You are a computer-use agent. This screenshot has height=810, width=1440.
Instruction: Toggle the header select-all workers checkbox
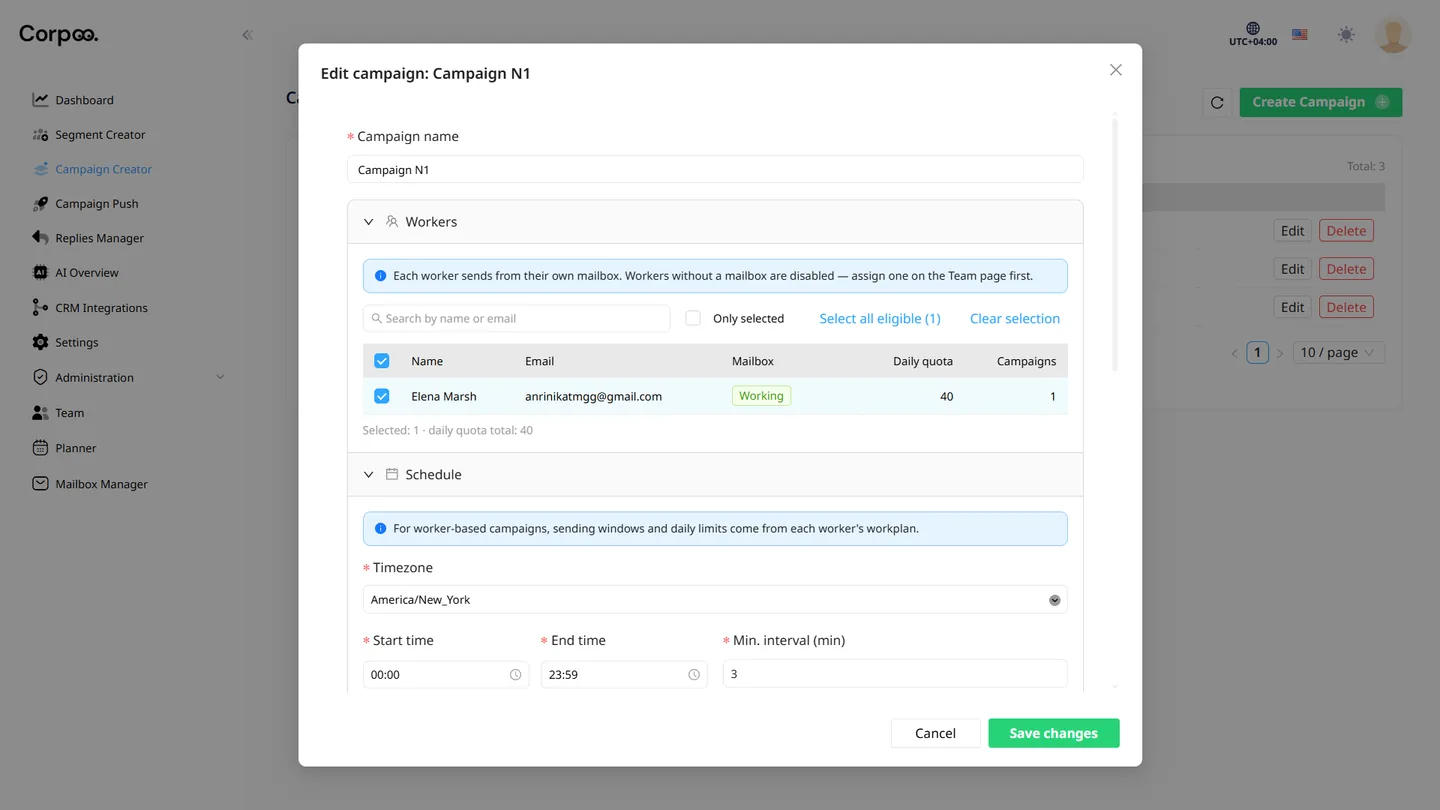tap(382, 361)
